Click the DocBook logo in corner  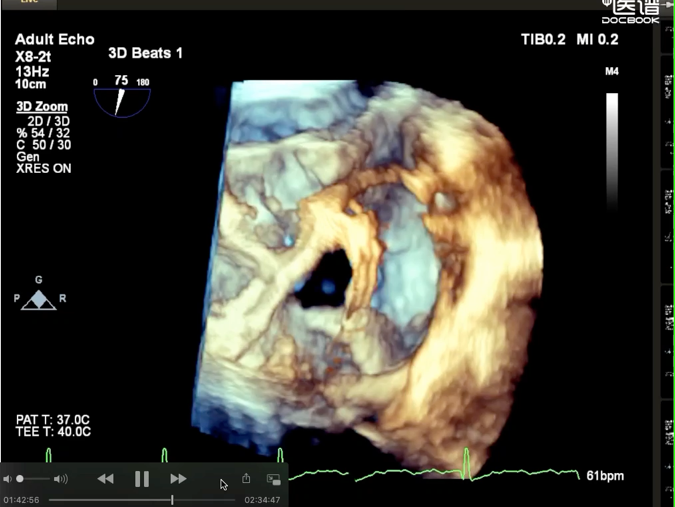coord(630,12)
